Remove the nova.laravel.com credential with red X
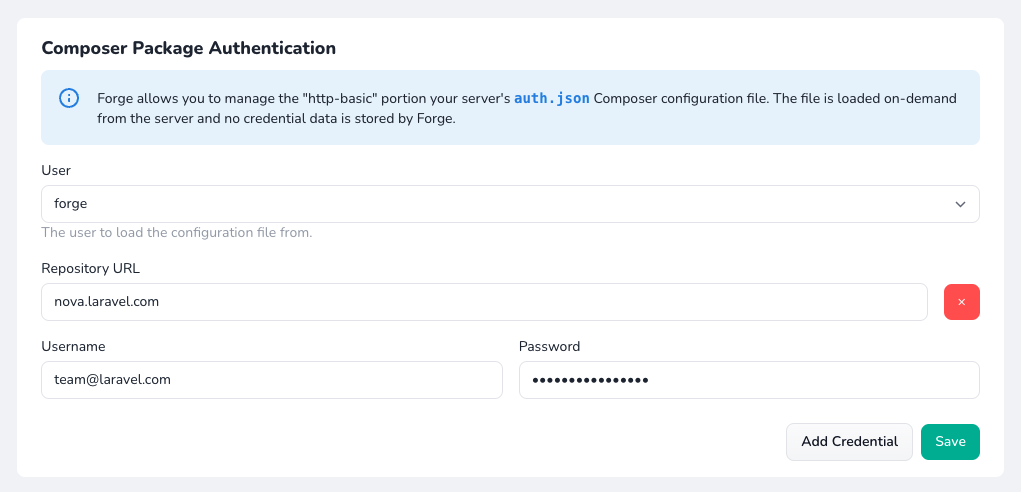The height and width of the screenshot is (492, 1021). (961, 301)
